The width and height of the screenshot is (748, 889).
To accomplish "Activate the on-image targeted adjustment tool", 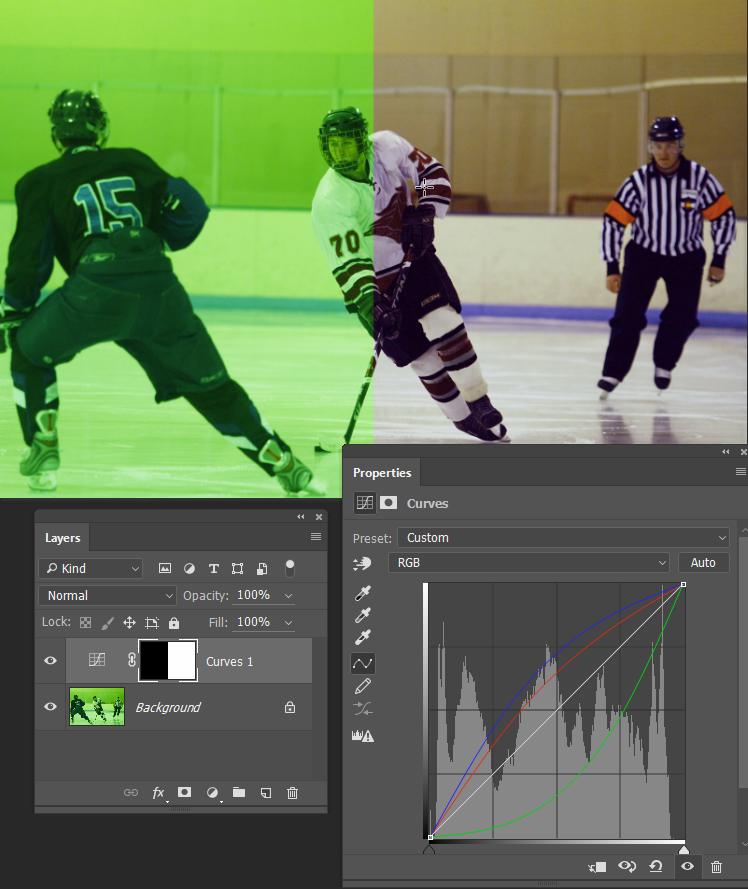I will point(362,563).
